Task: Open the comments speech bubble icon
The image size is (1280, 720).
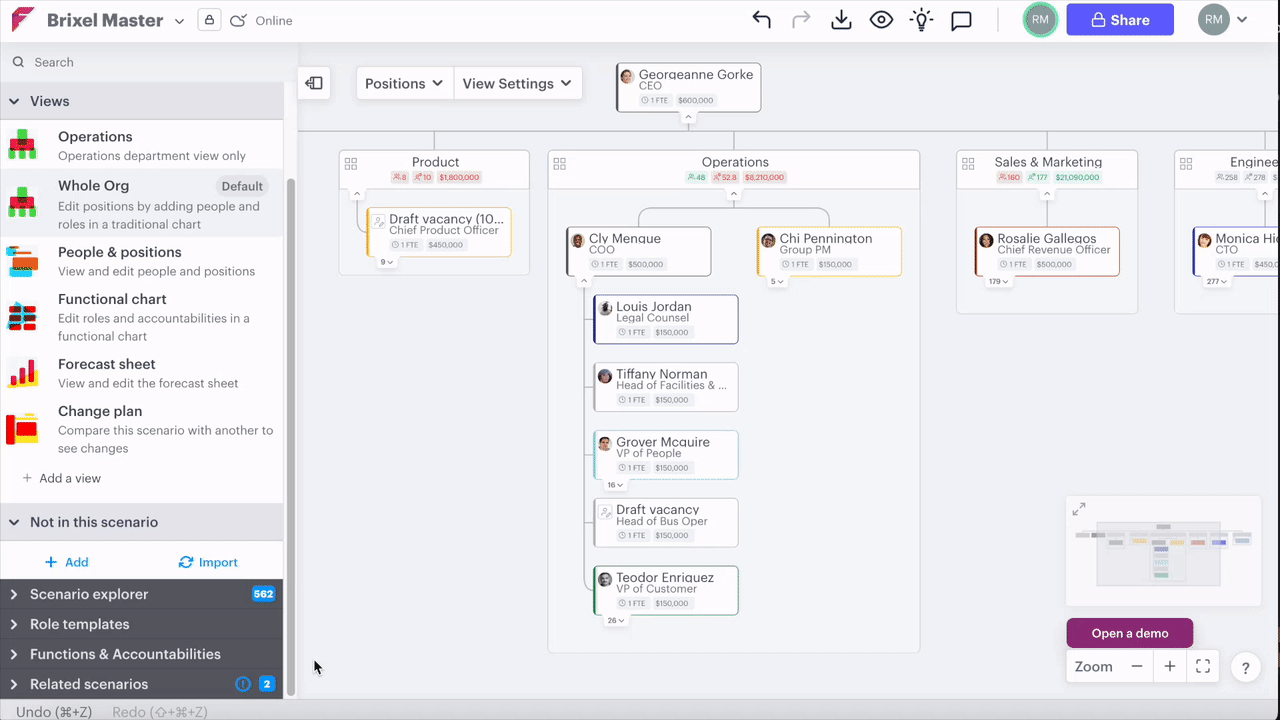Action: click(961, 21)
